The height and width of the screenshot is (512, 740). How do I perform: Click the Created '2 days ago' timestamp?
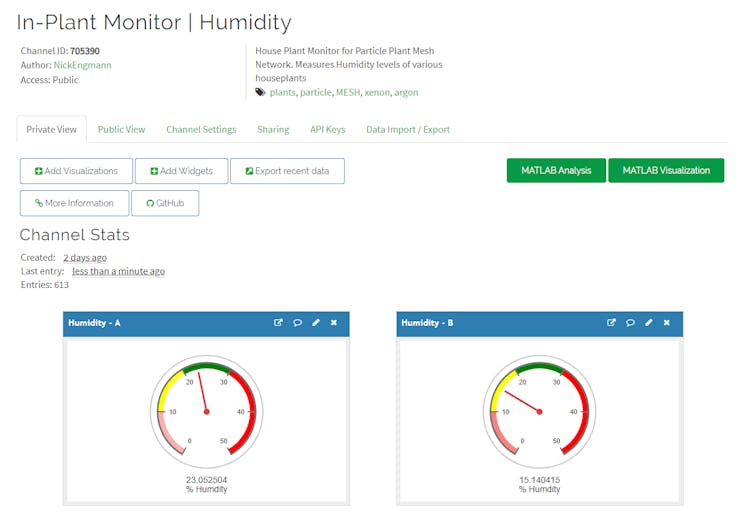85,258
